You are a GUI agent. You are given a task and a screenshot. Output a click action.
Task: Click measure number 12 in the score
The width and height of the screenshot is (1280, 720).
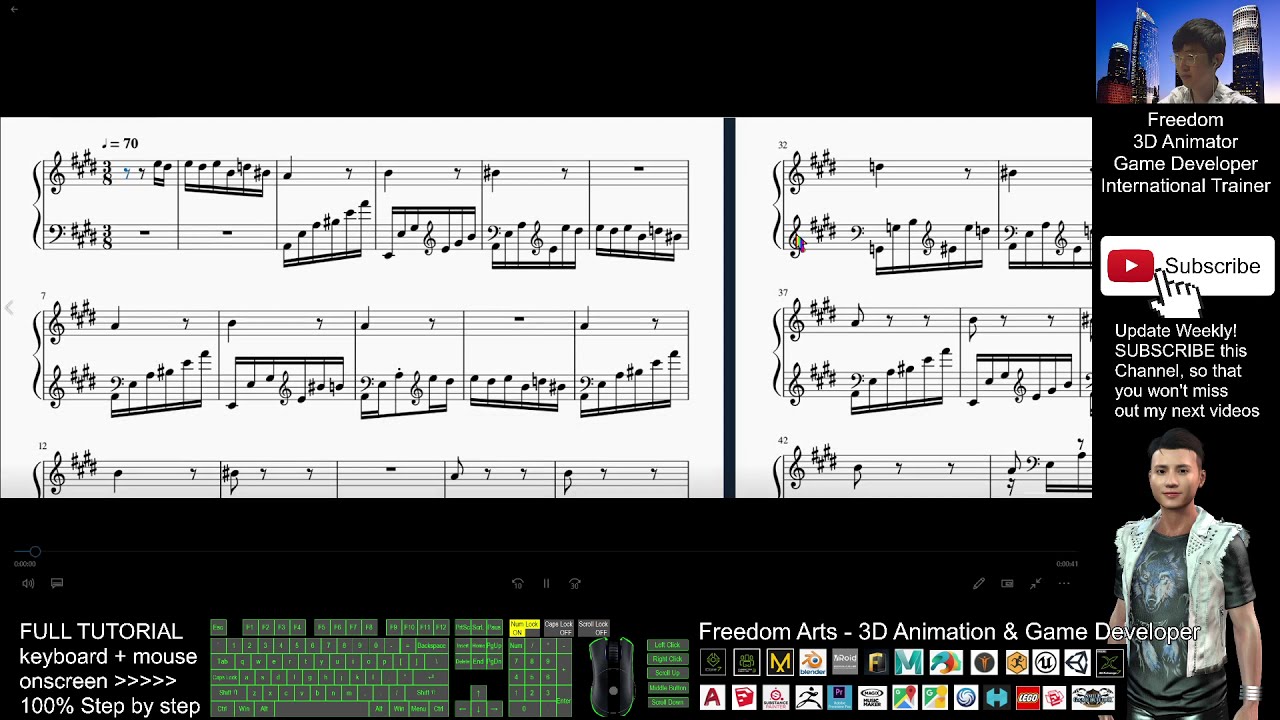[43, 446]
